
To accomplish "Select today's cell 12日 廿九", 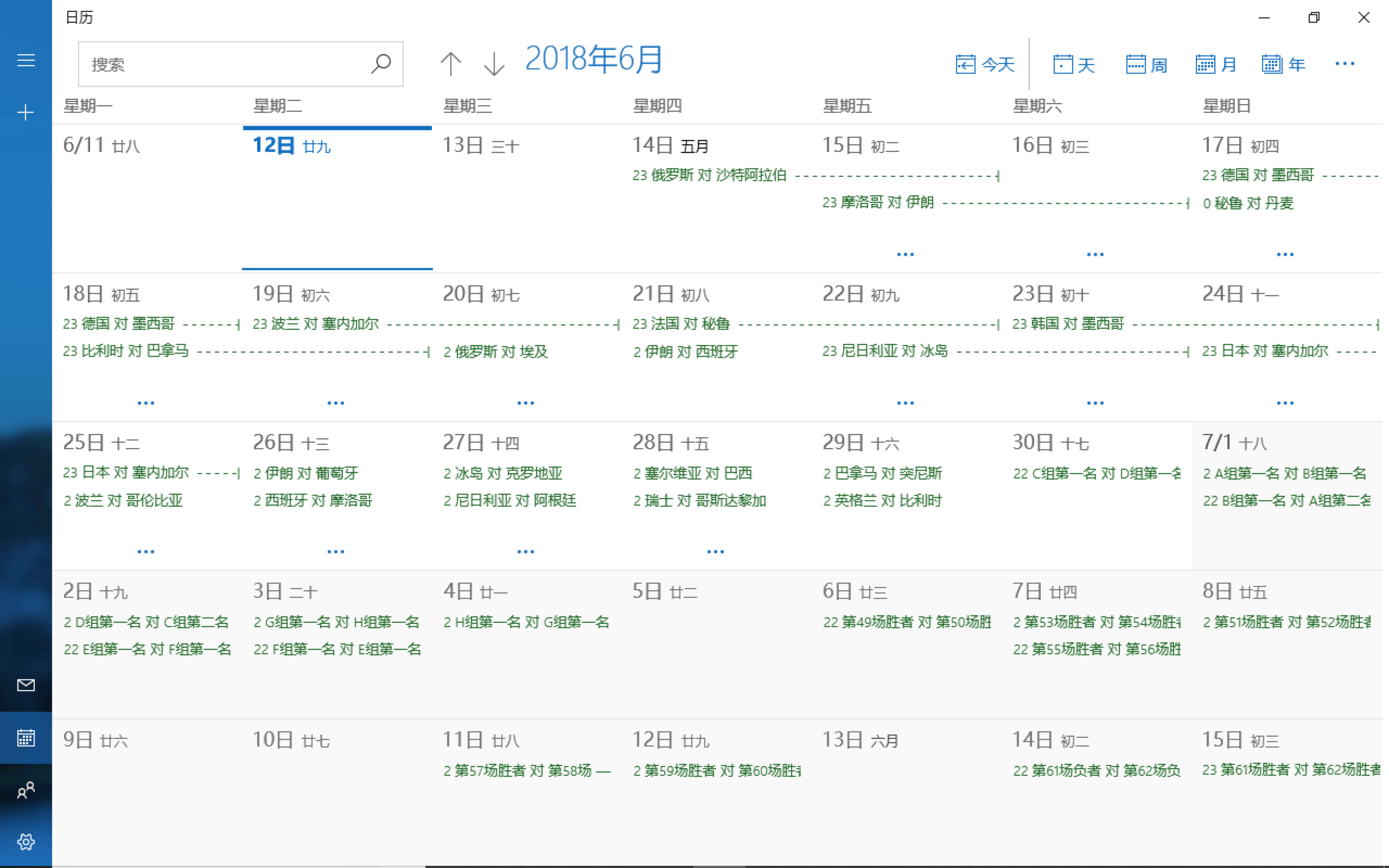I will tap(337, 199).
